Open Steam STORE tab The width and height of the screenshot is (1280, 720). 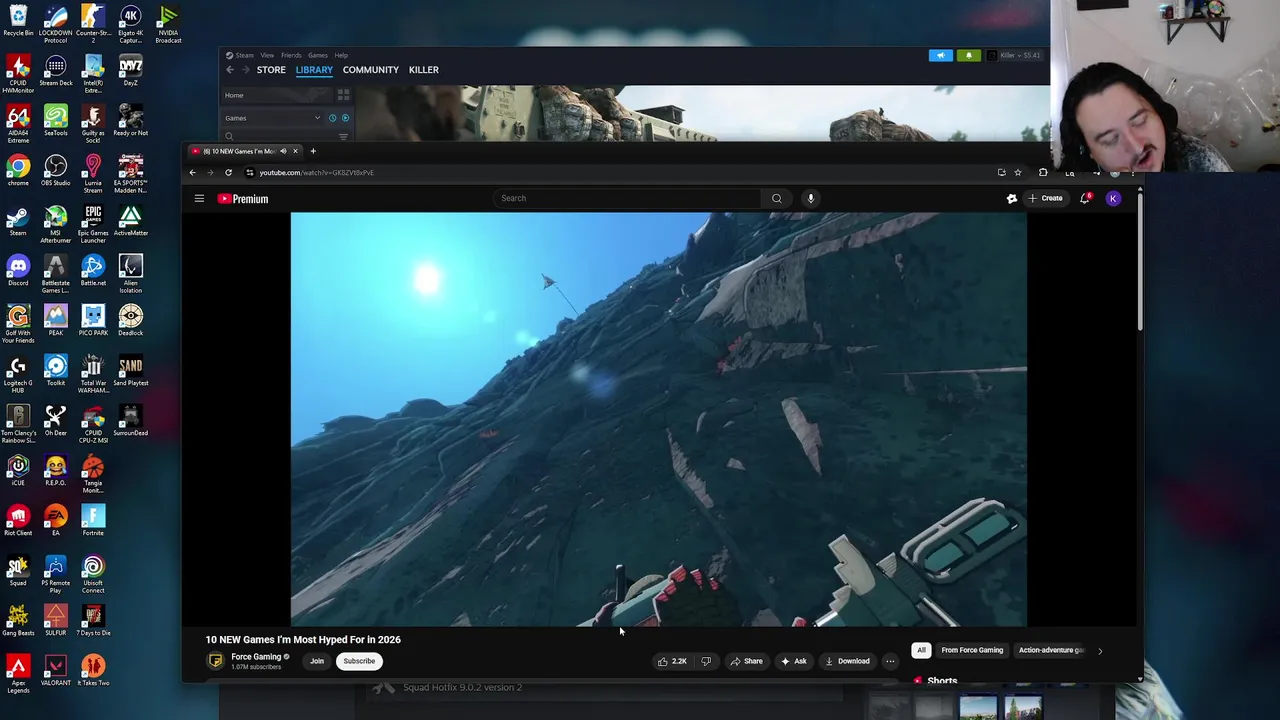[271, 70]
